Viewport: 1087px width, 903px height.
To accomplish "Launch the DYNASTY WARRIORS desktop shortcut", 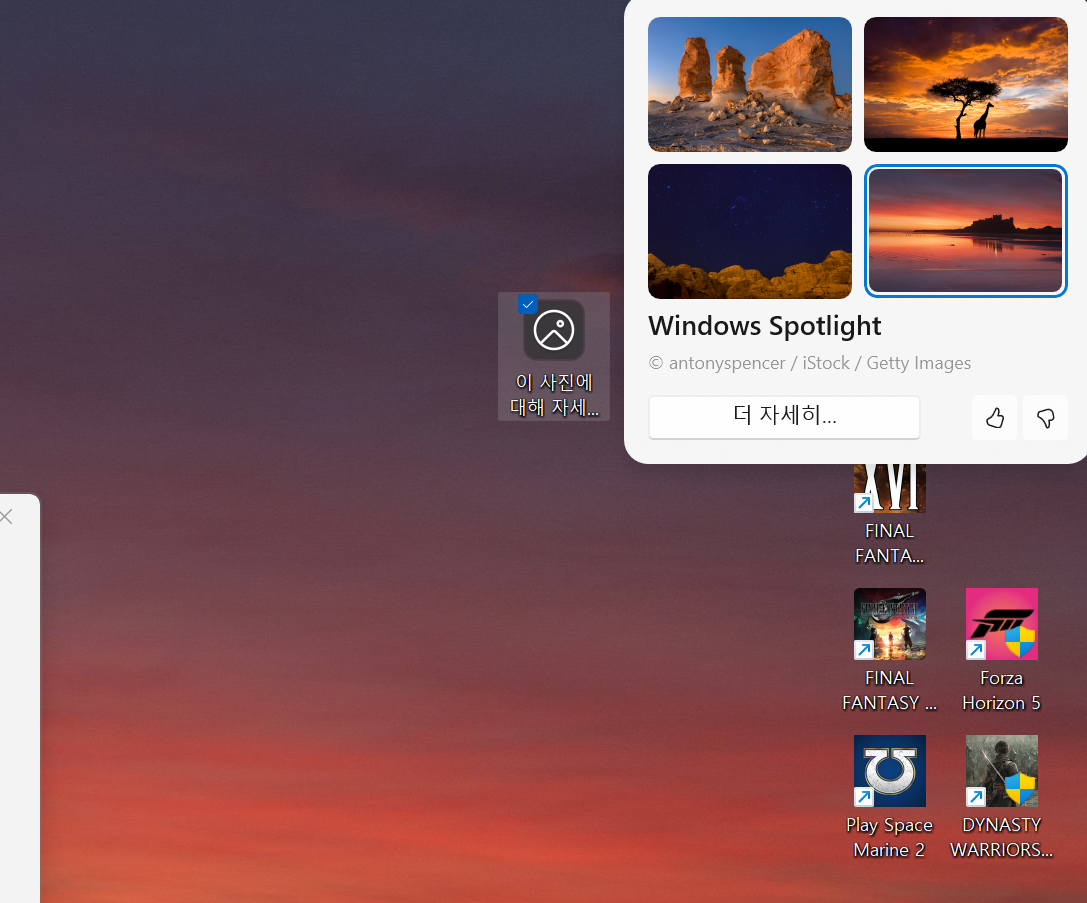I will (1001, 770).
